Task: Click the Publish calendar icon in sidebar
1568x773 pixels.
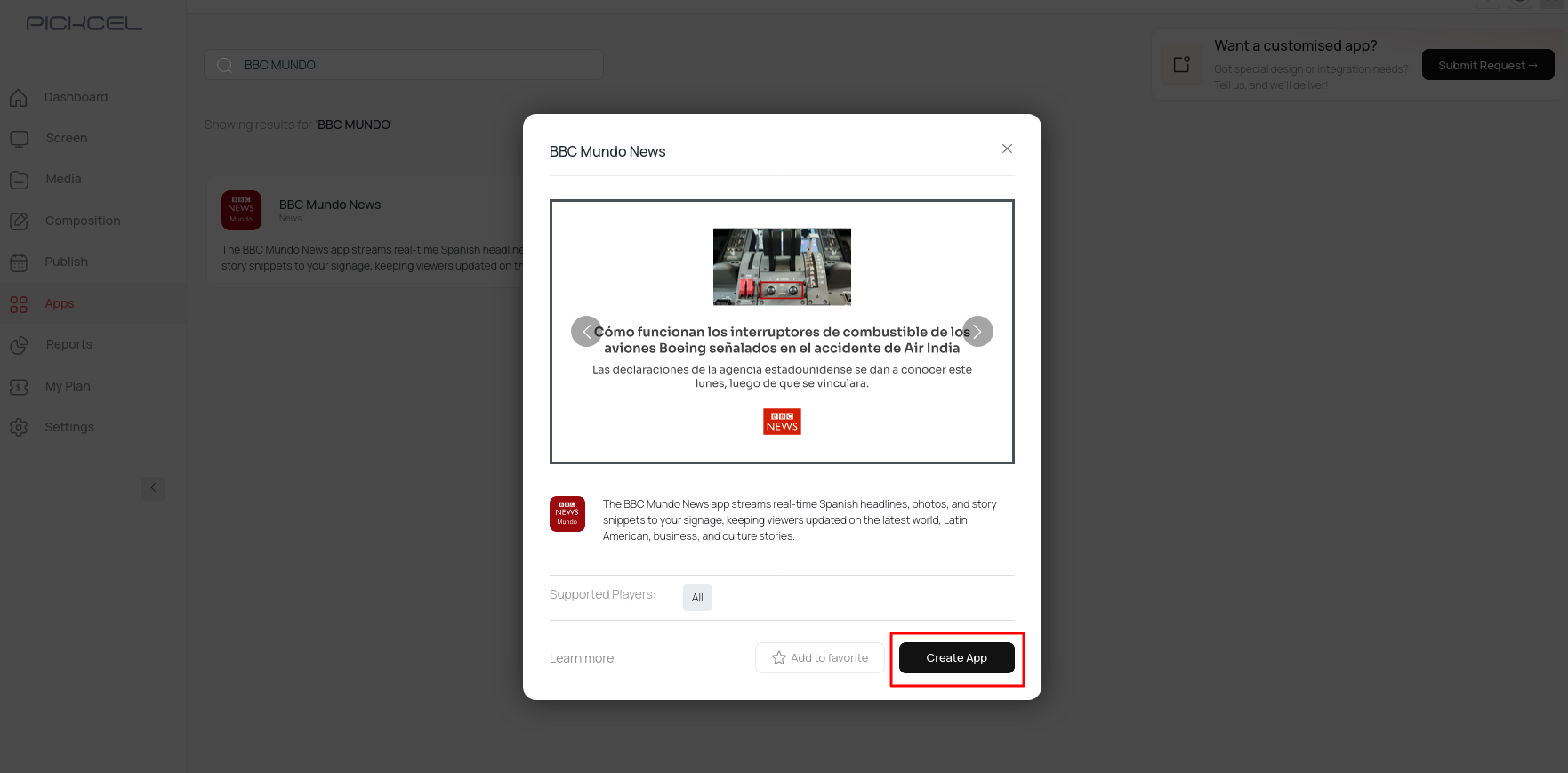Action: point(19,262)
